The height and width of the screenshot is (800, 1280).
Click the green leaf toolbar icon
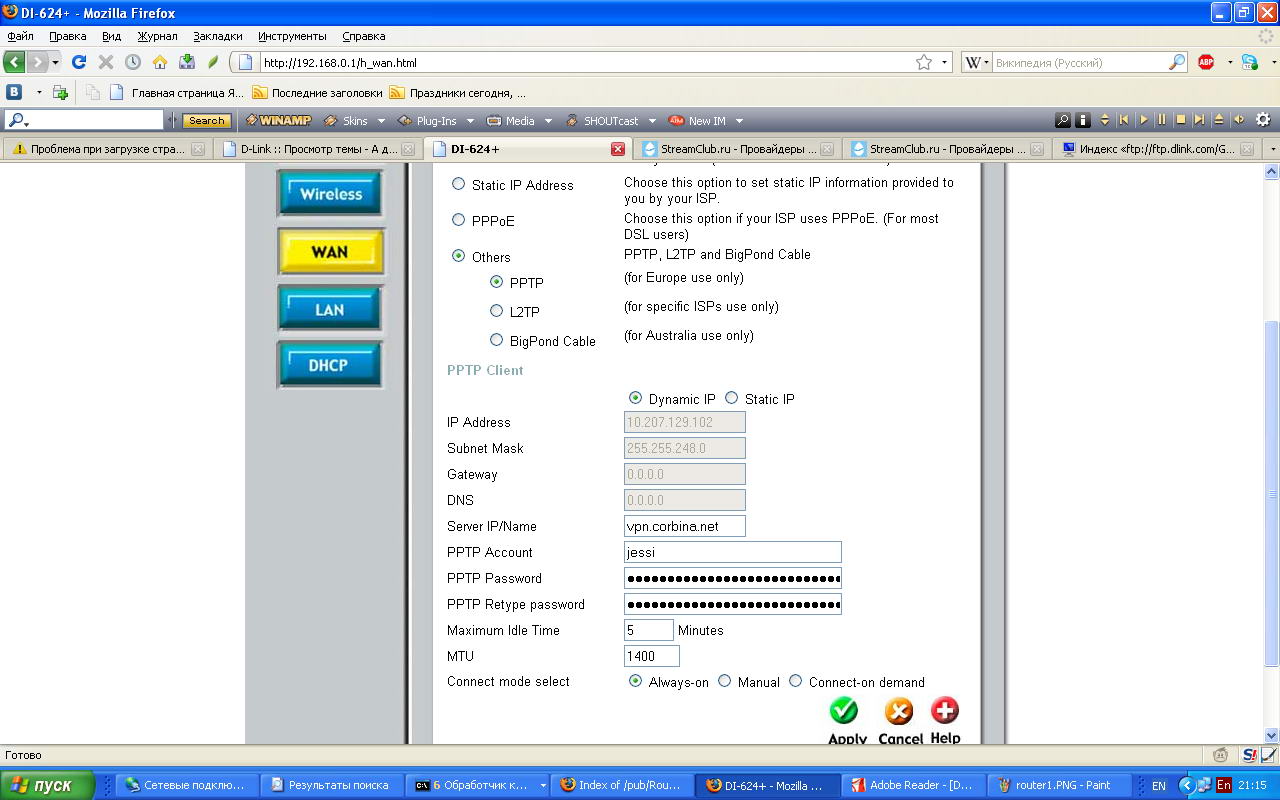click(213, 62)
